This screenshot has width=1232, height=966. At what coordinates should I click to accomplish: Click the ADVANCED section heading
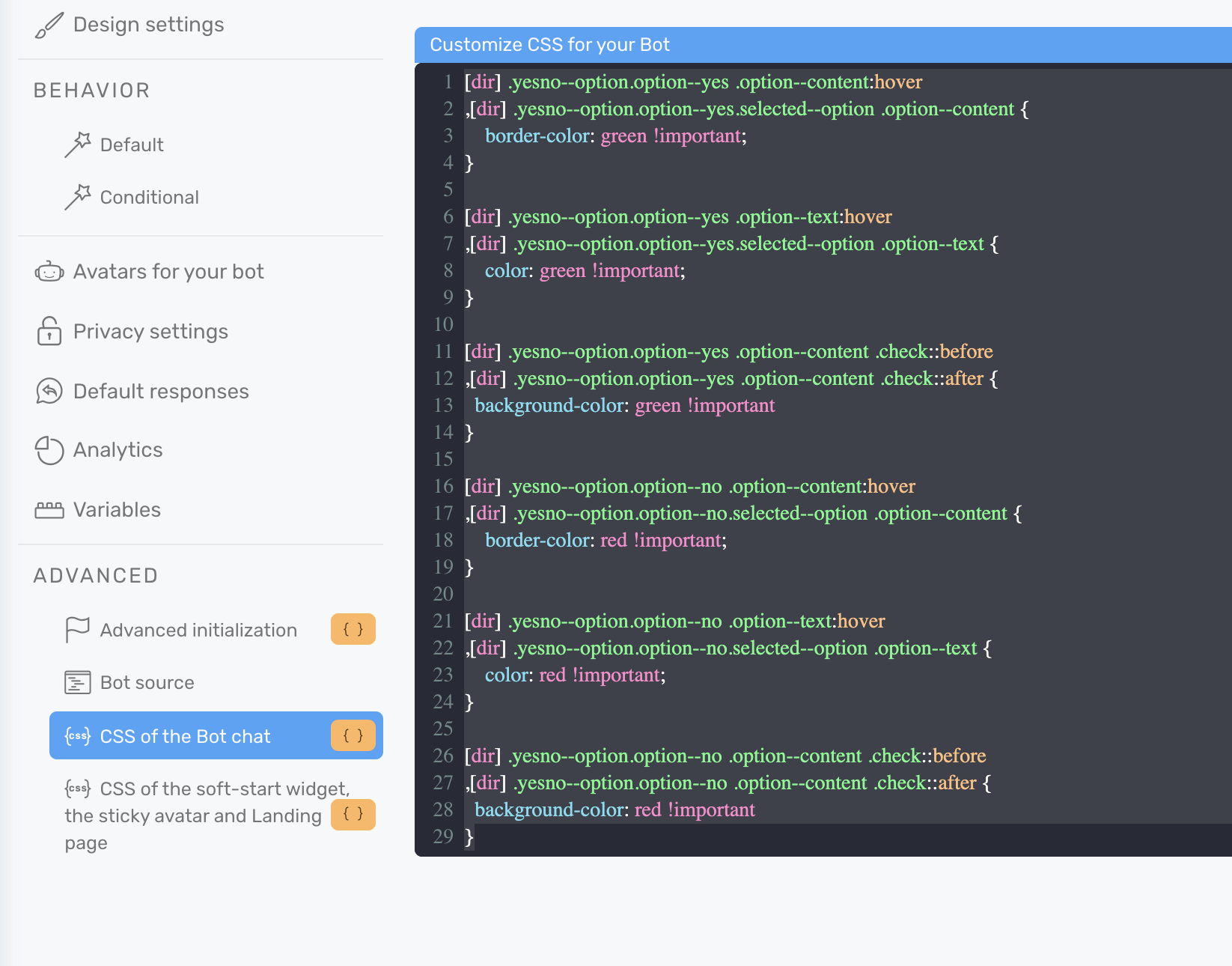[x=96, y=576]
